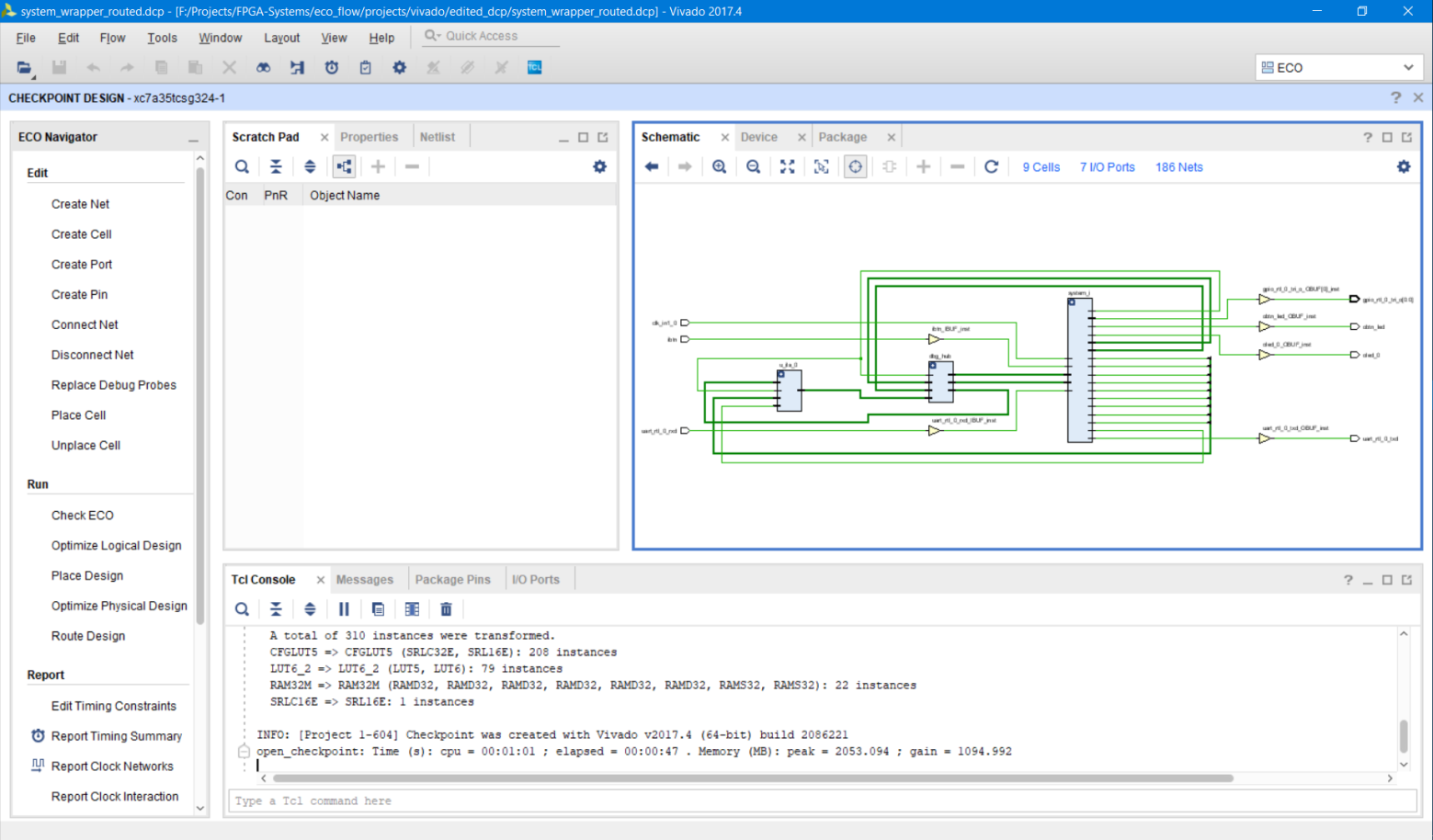Pause Tcl Console output
The image size is (1433, 840).
tap(344, 609)
